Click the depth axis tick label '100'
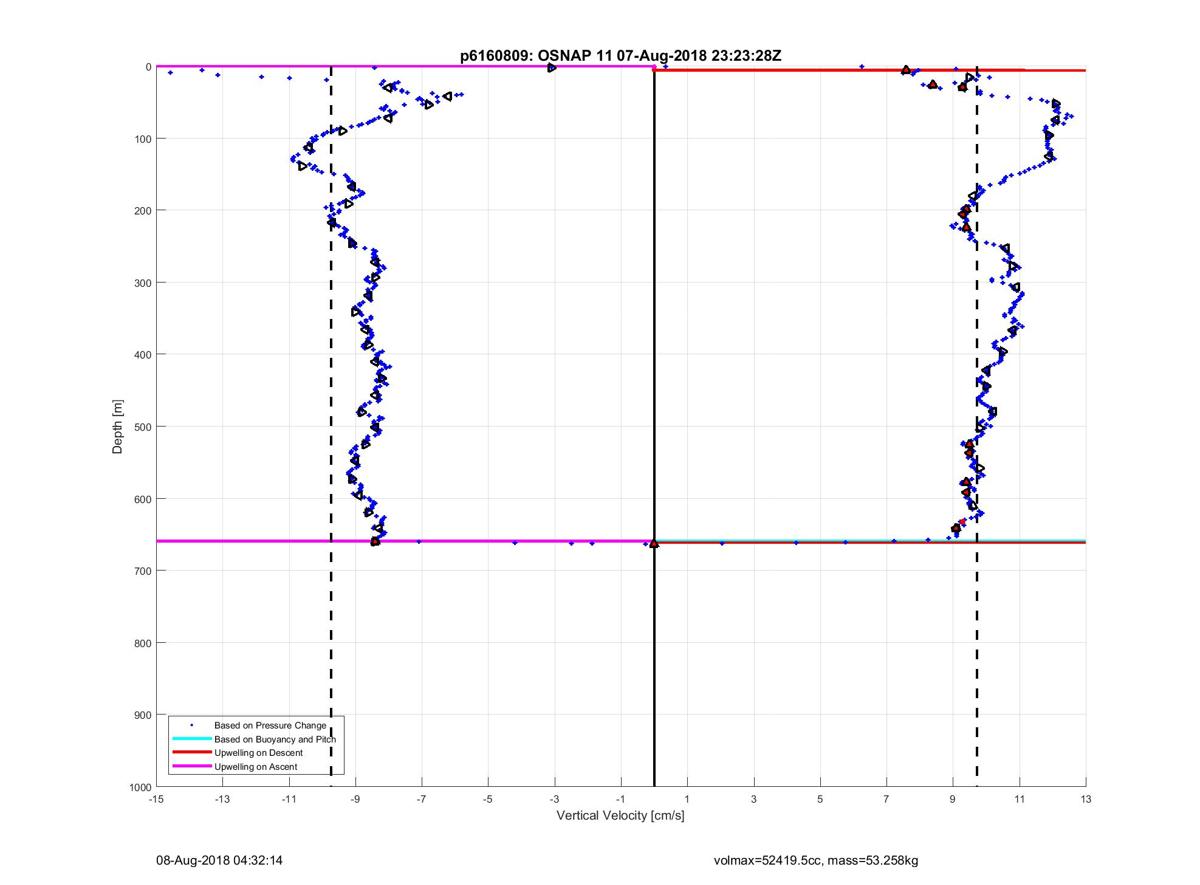 tap(142, 139)
